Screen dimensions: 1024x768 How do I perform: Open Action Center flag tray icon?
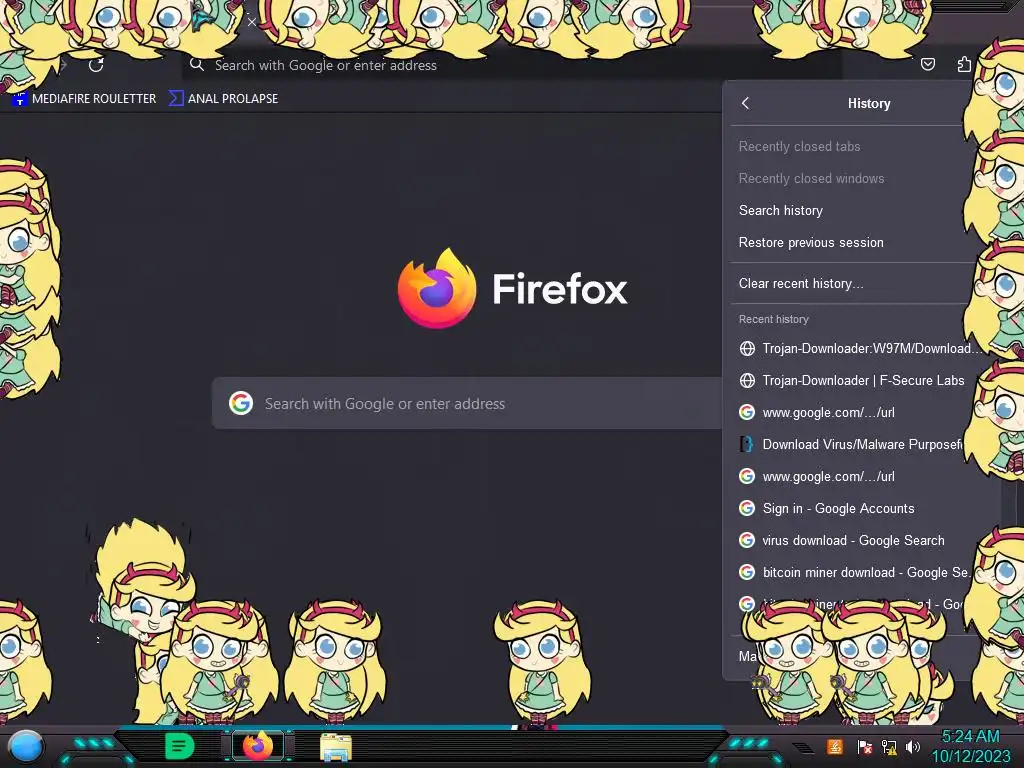865,746
